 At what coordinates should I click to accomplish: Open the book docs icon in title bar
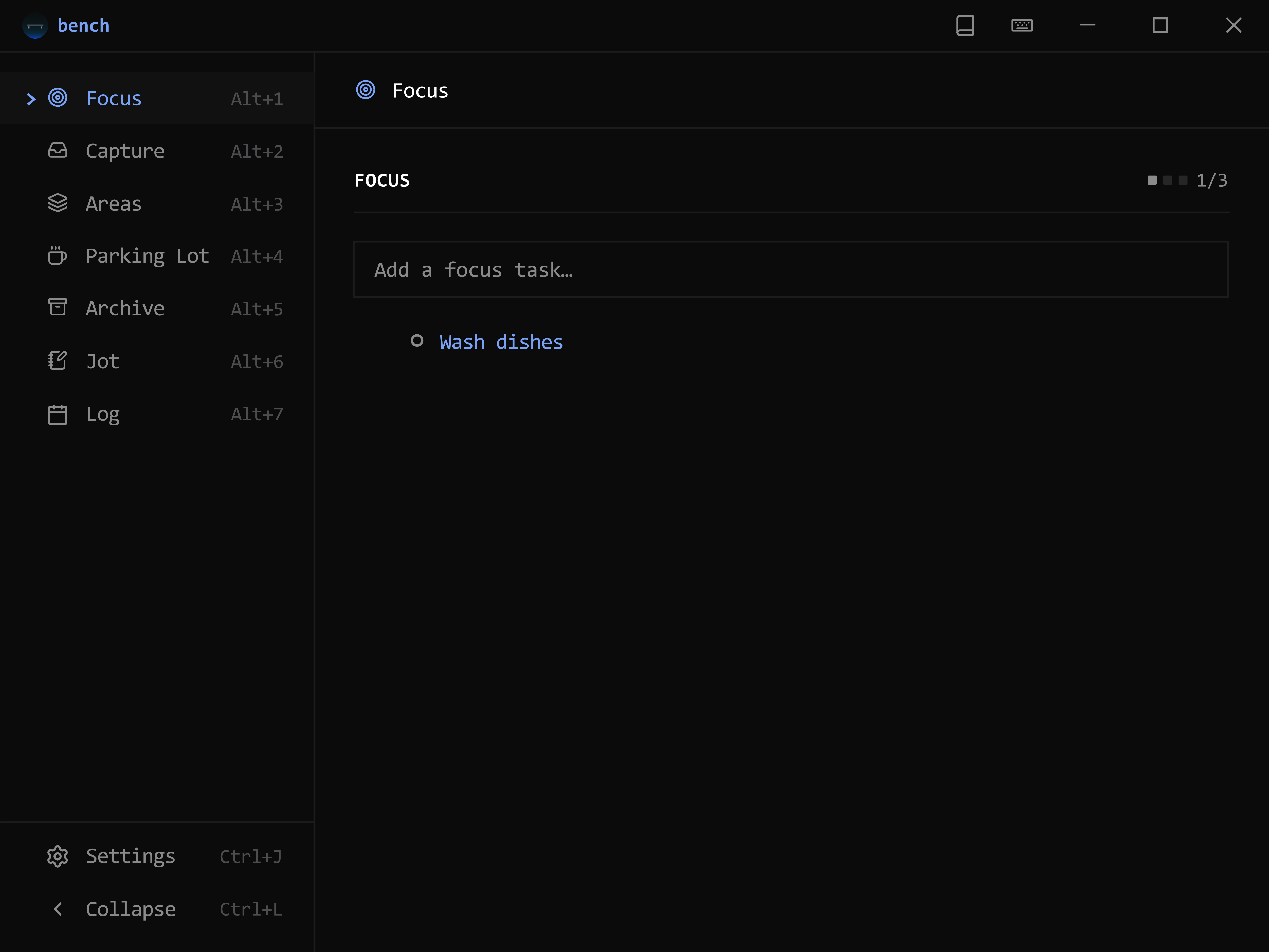(x=965, y=25)
